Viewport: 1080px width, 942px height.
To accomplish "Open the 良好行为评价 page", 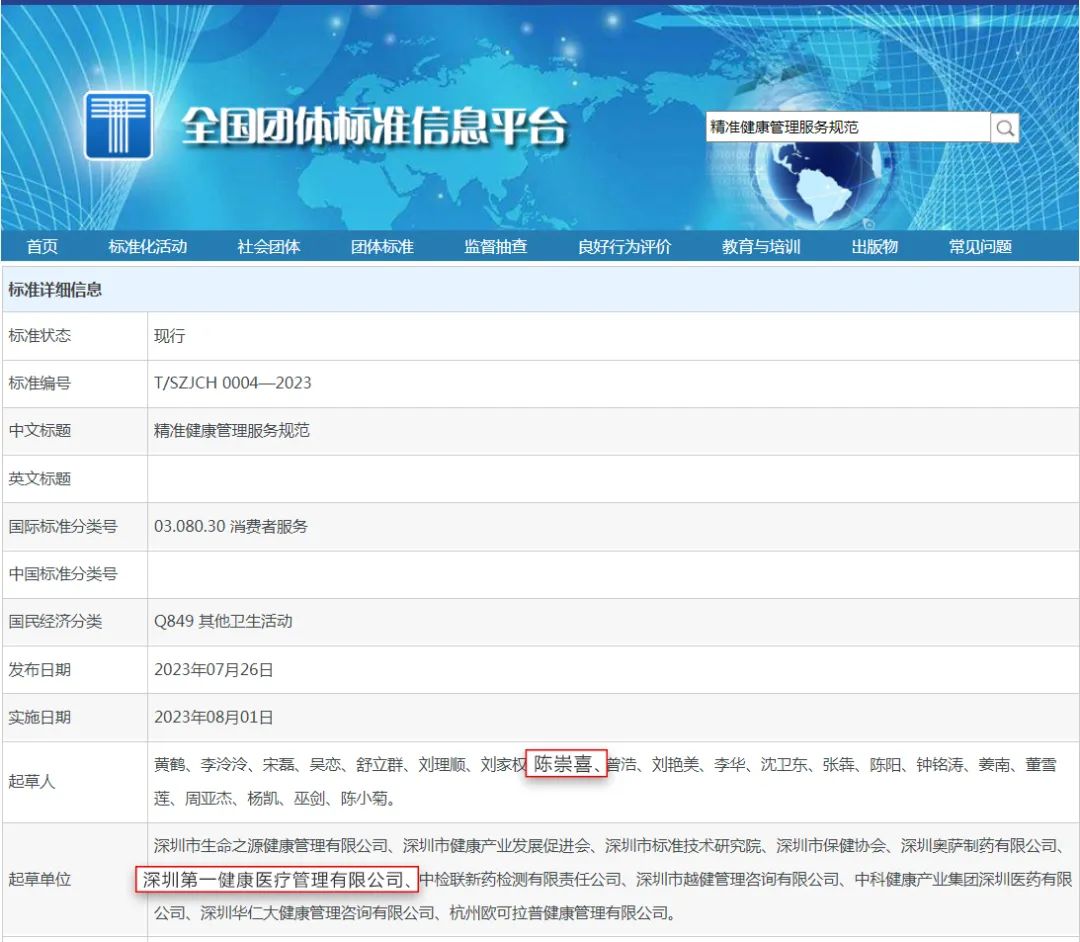I will pyautogui.click(x=624, y=247).
